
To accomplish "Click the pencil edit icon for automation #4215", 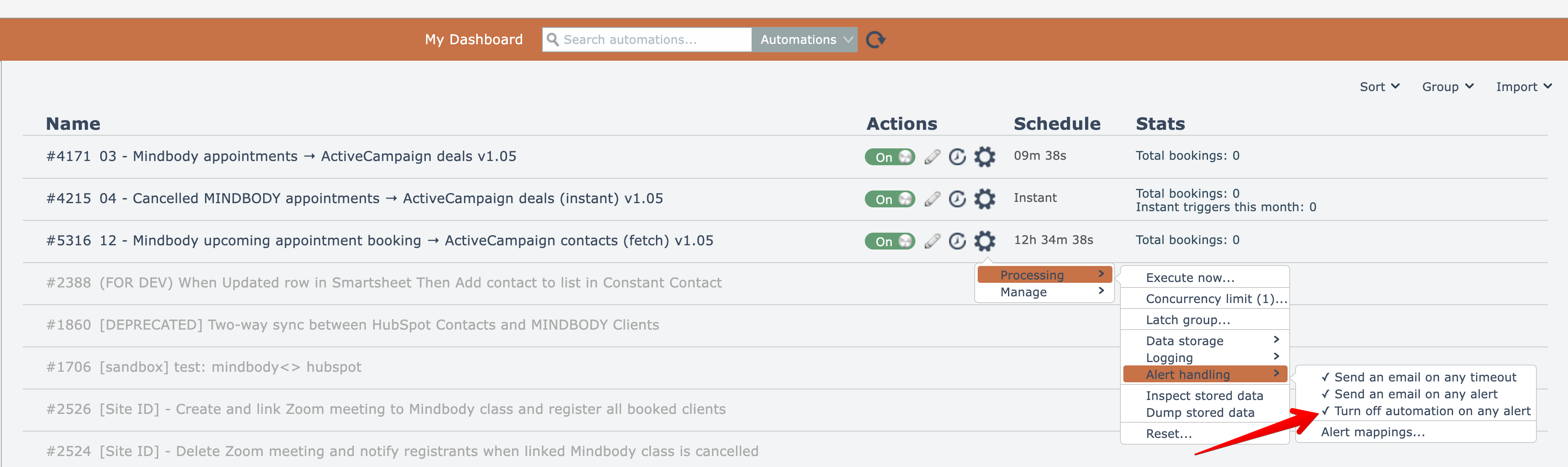I will pyautogui.click(x=932, y=199).
